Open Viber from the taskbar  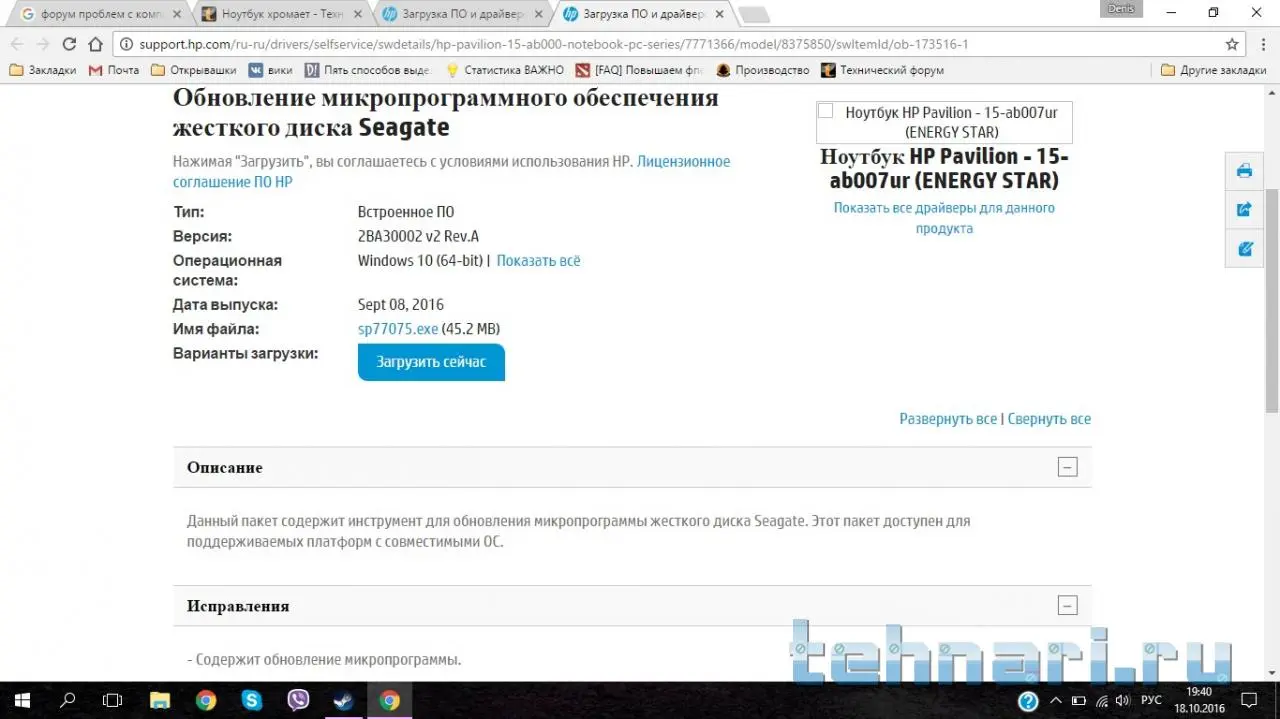[298, 700]
